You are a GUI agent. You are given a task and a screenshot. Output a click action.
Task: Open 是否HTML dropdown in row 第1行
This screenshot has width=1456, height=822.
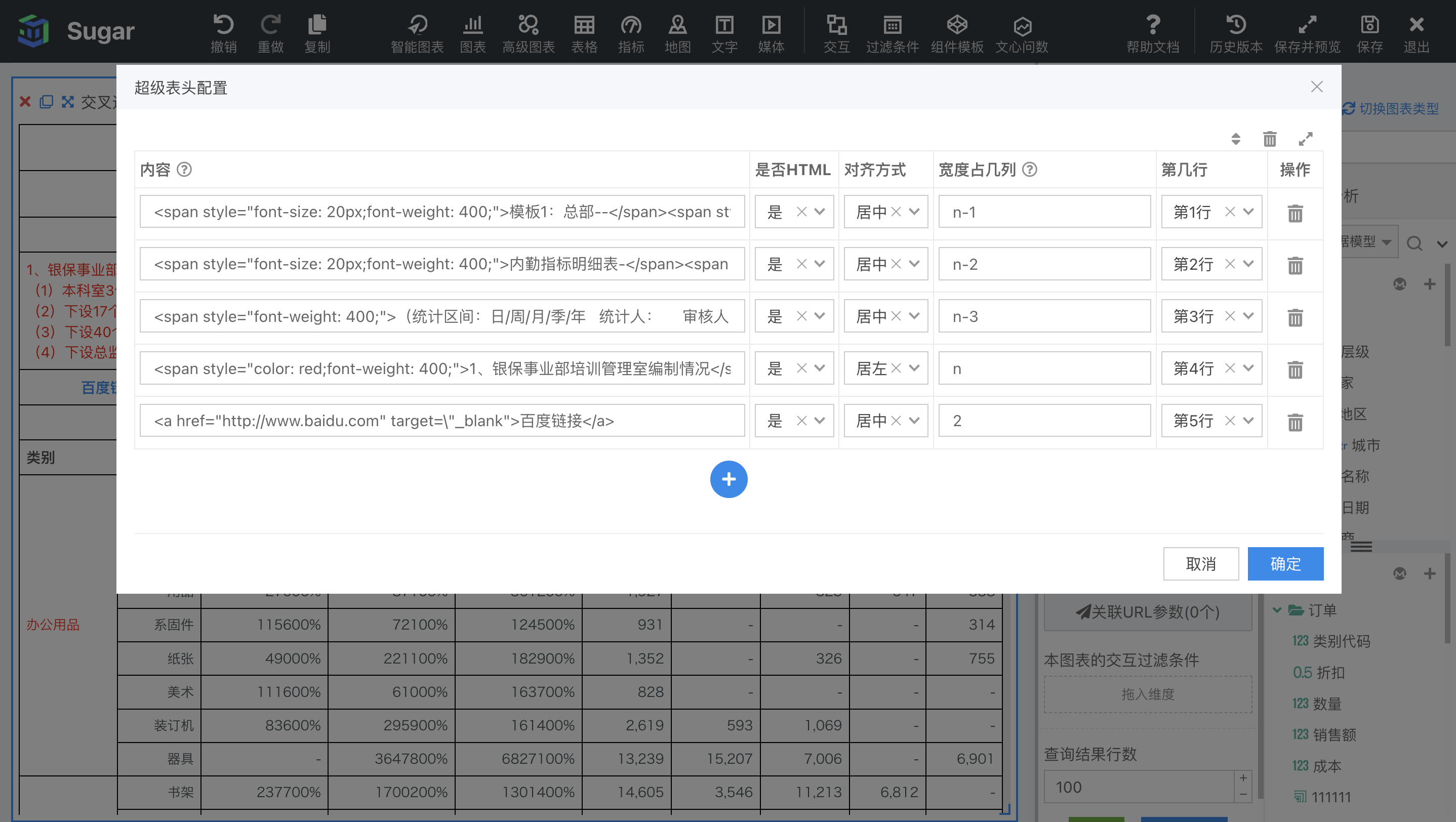(820, 212)
